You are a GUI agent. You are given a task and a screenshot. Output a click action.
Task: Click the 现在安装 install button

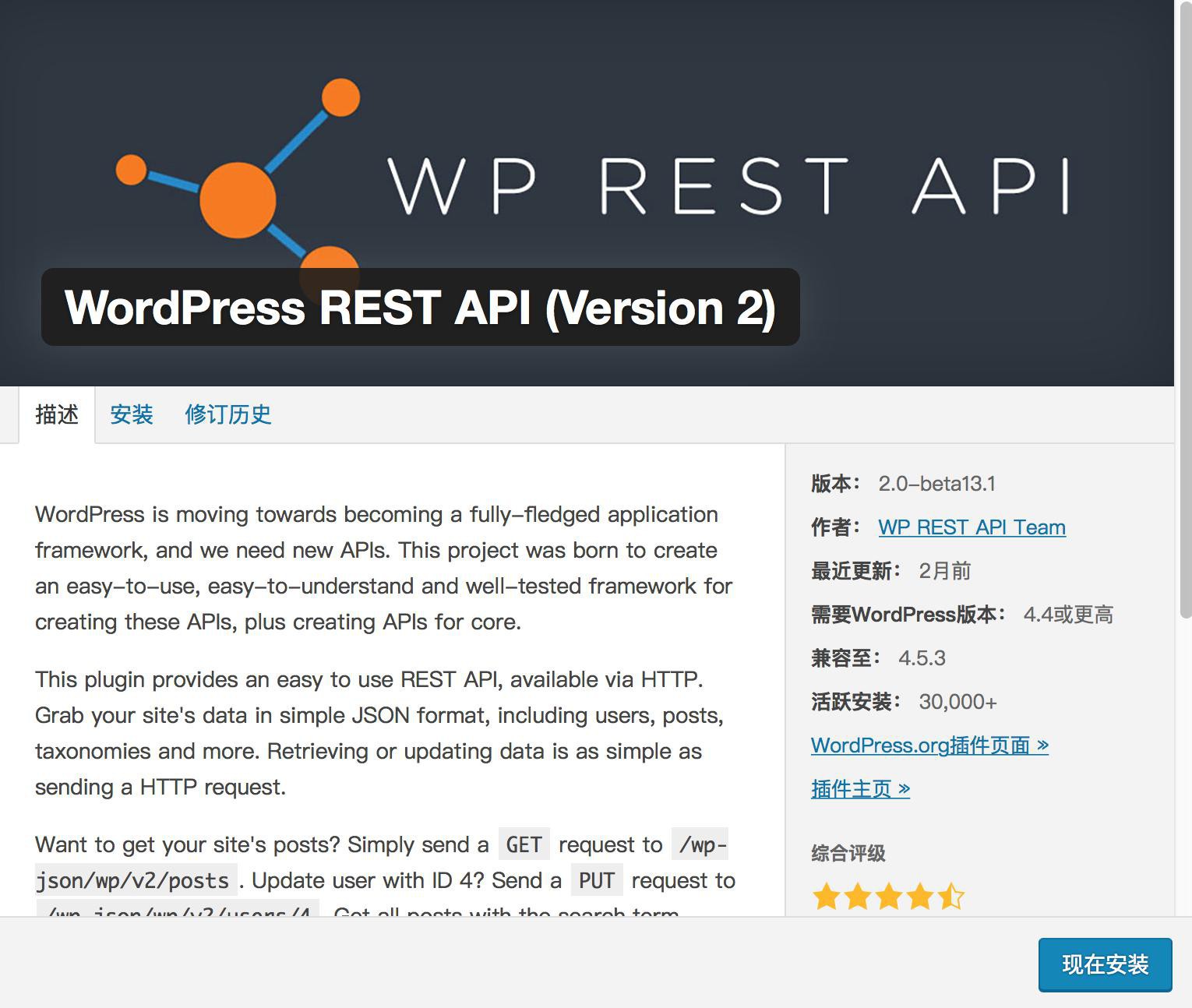(1105, 964)
